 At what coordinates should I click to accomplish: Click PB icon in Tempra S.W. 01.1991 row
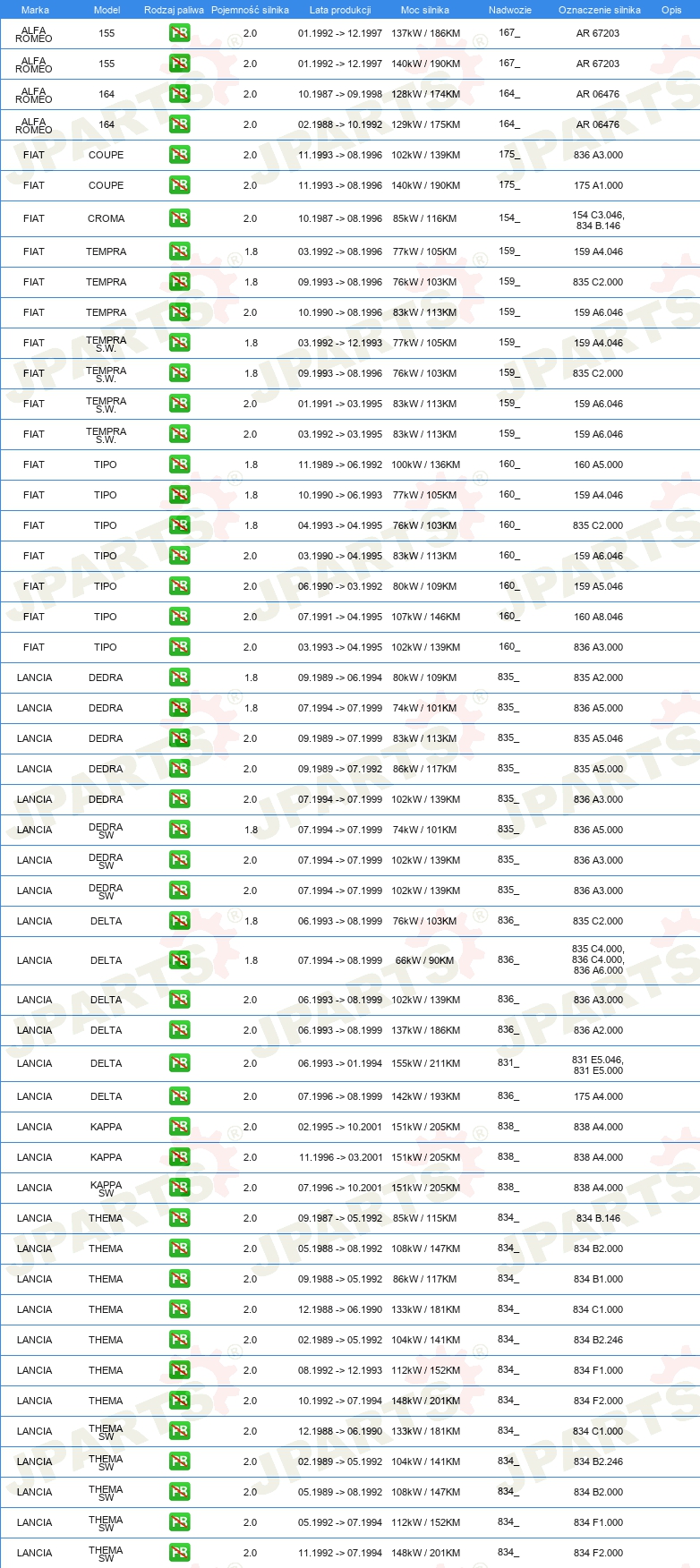click(x=179, y=404)
